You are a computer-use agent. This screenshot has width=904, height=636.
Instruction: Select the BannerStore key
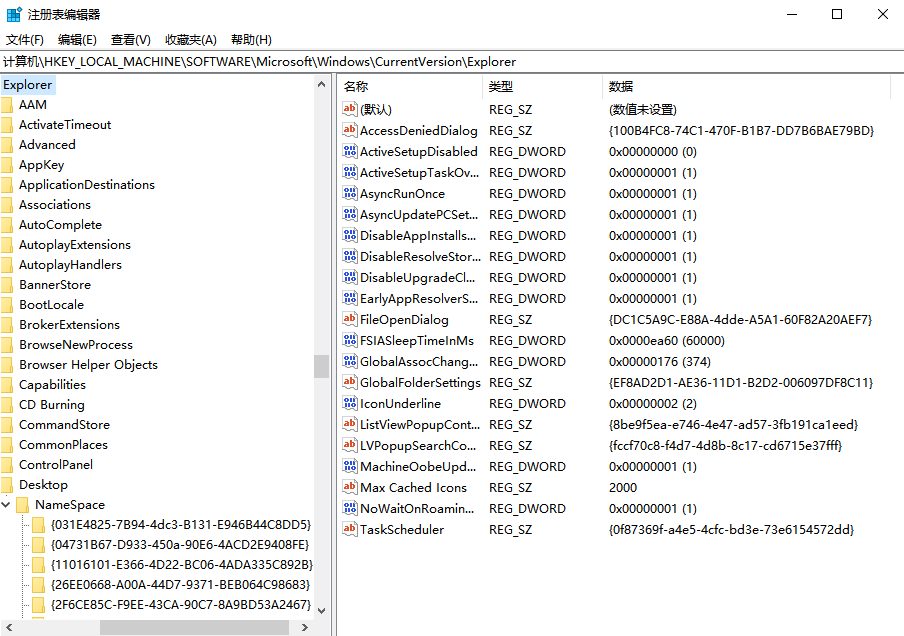(x=55, y=285)
